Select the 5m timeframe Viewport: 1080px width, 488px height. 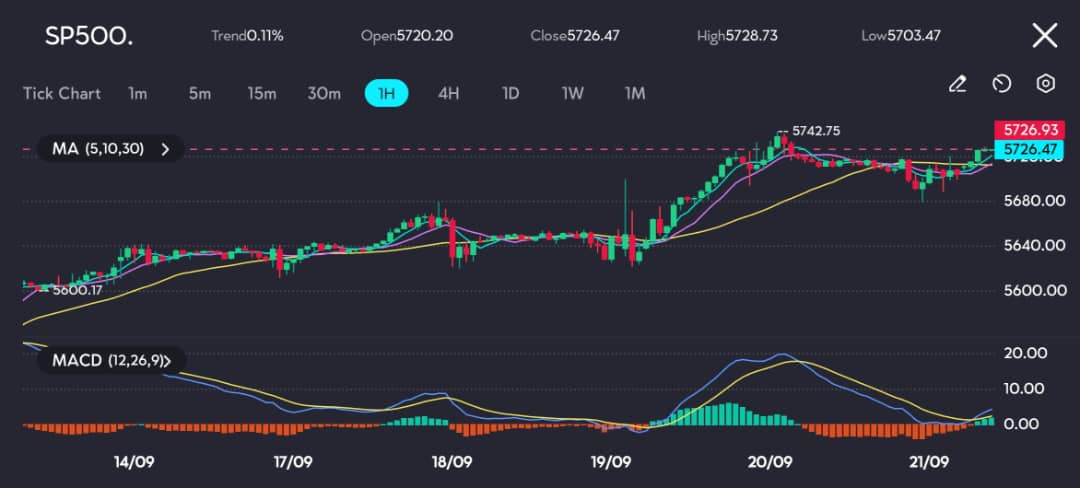tap(200, 94)
